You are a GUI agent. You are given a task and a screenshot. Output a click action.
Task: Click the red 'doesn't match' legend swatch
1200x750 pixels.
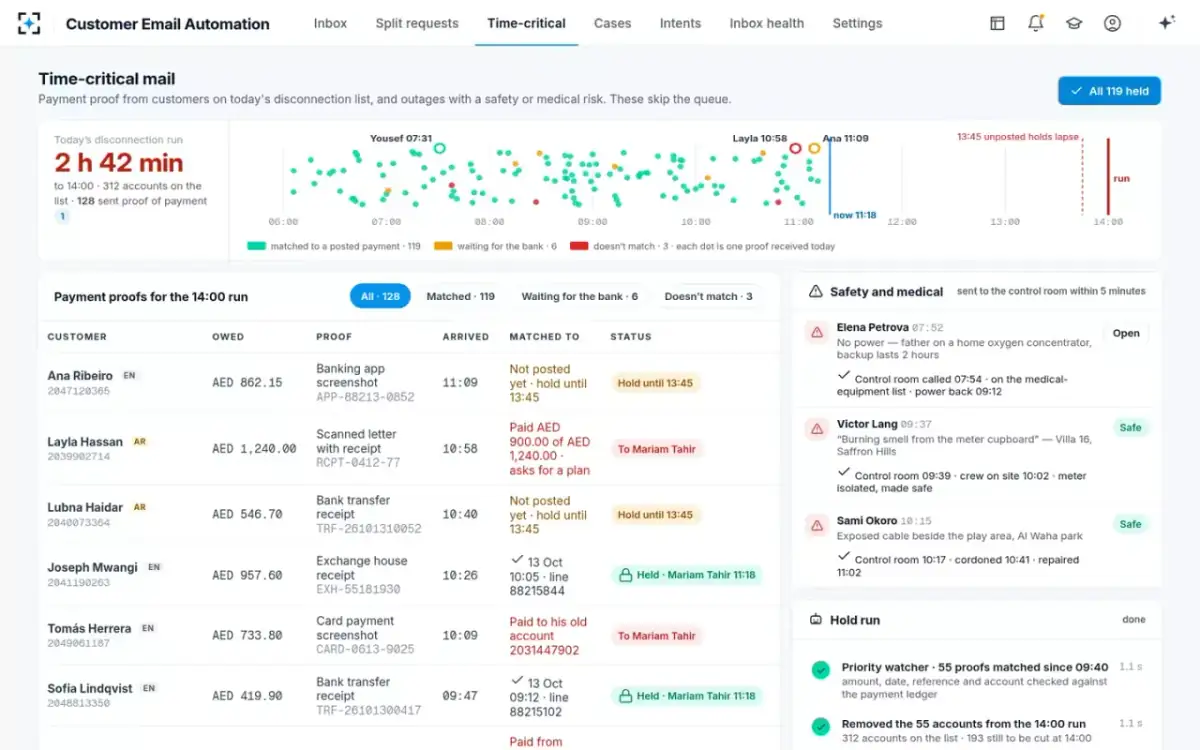pos(579,246)
